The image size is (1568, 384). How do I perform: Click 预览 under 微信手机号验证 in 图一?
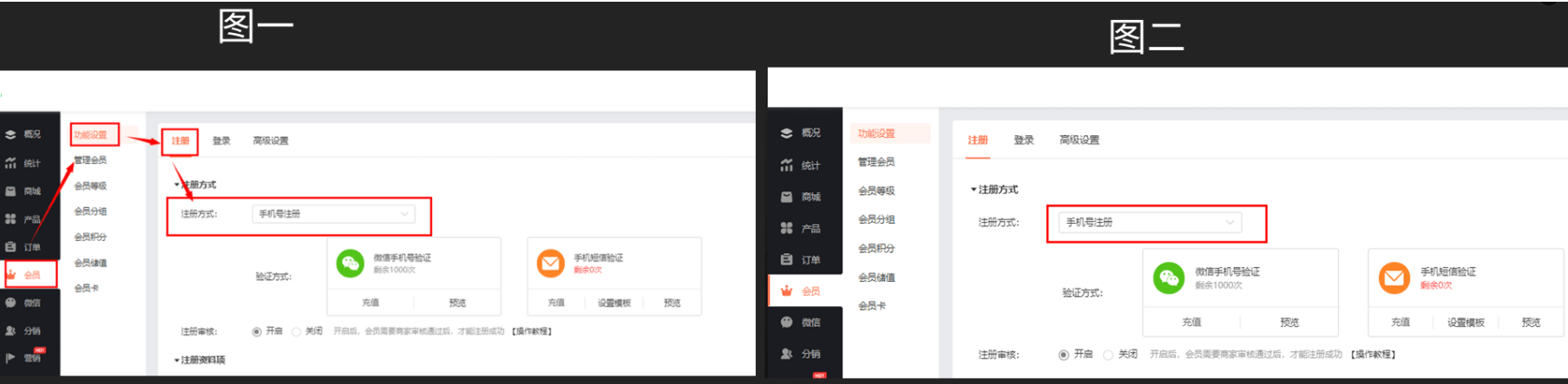(457, 303)
